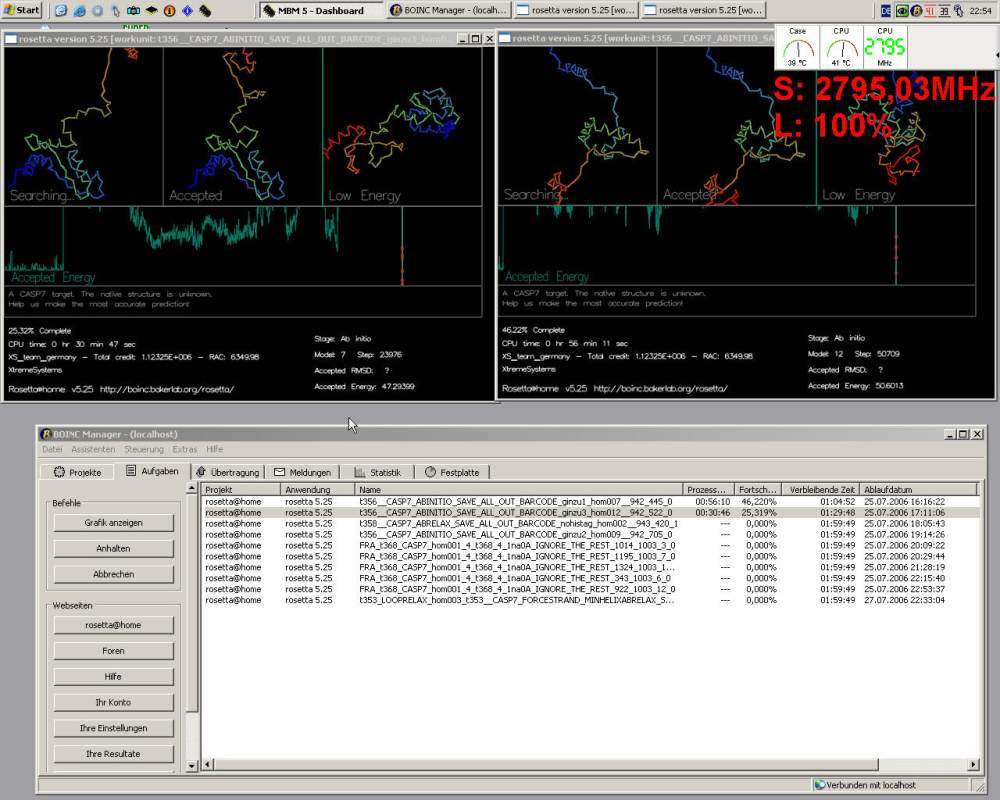Open the Extras menu
The image size is (1000, 800).
pyautogui.click(x=184, y=449)
